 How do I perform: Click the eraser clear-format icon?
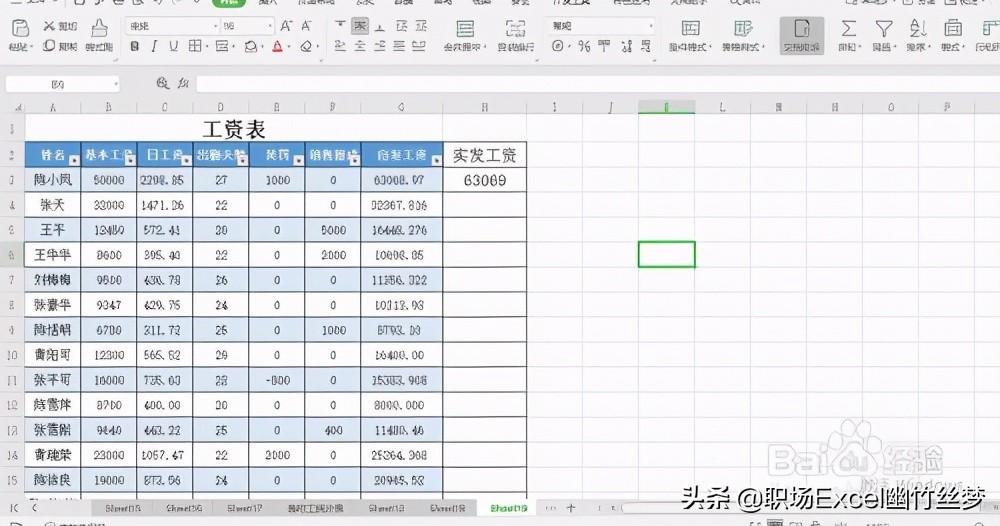point(307,46)
